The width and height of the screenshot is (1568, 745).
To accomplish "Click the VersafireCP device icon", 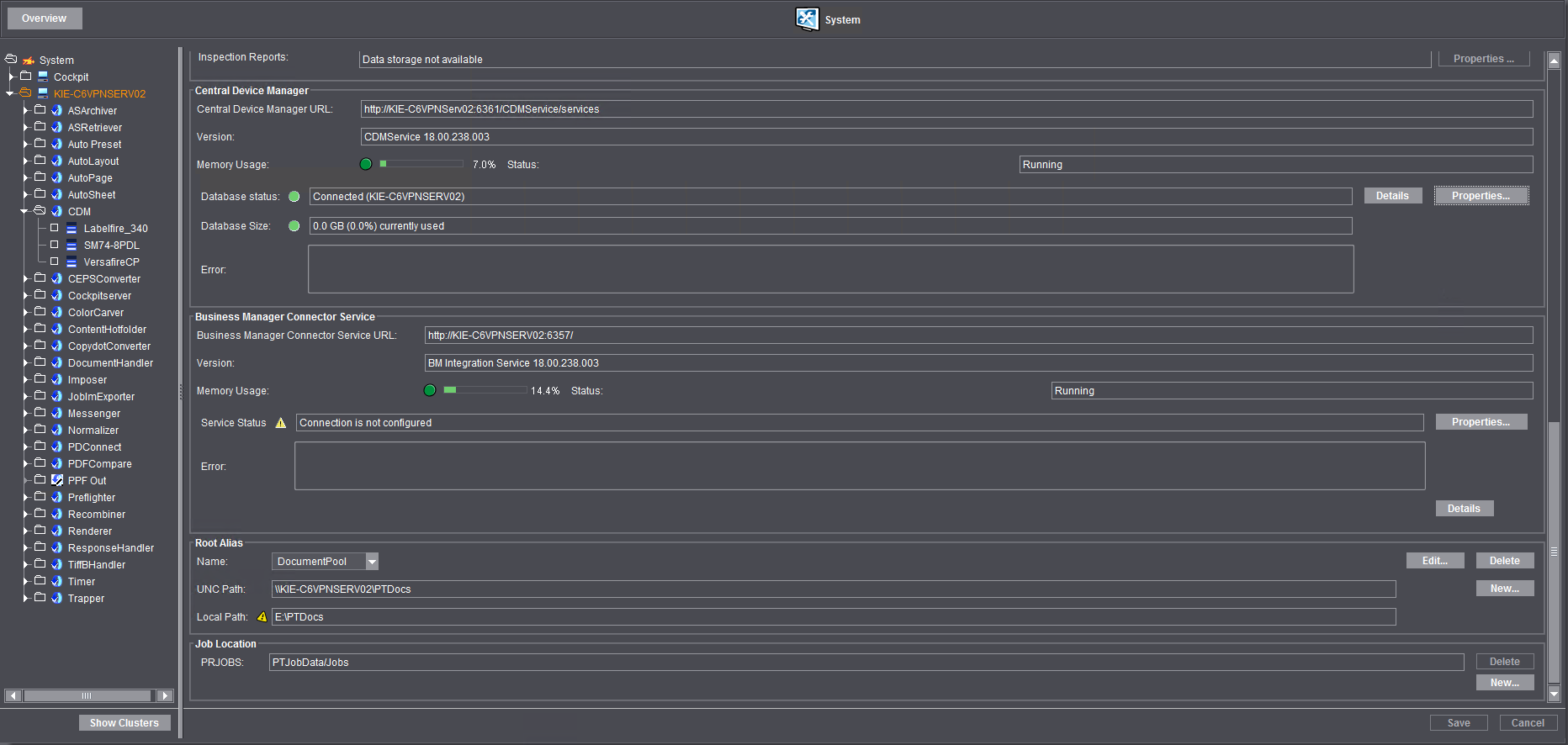I will [72, 262].
